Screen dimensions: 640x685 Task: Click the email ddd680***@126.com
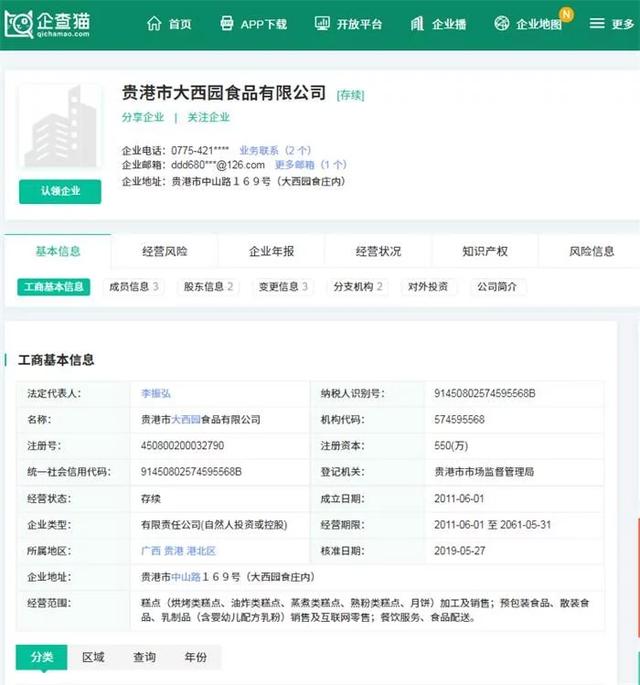(x=218, y=165)
